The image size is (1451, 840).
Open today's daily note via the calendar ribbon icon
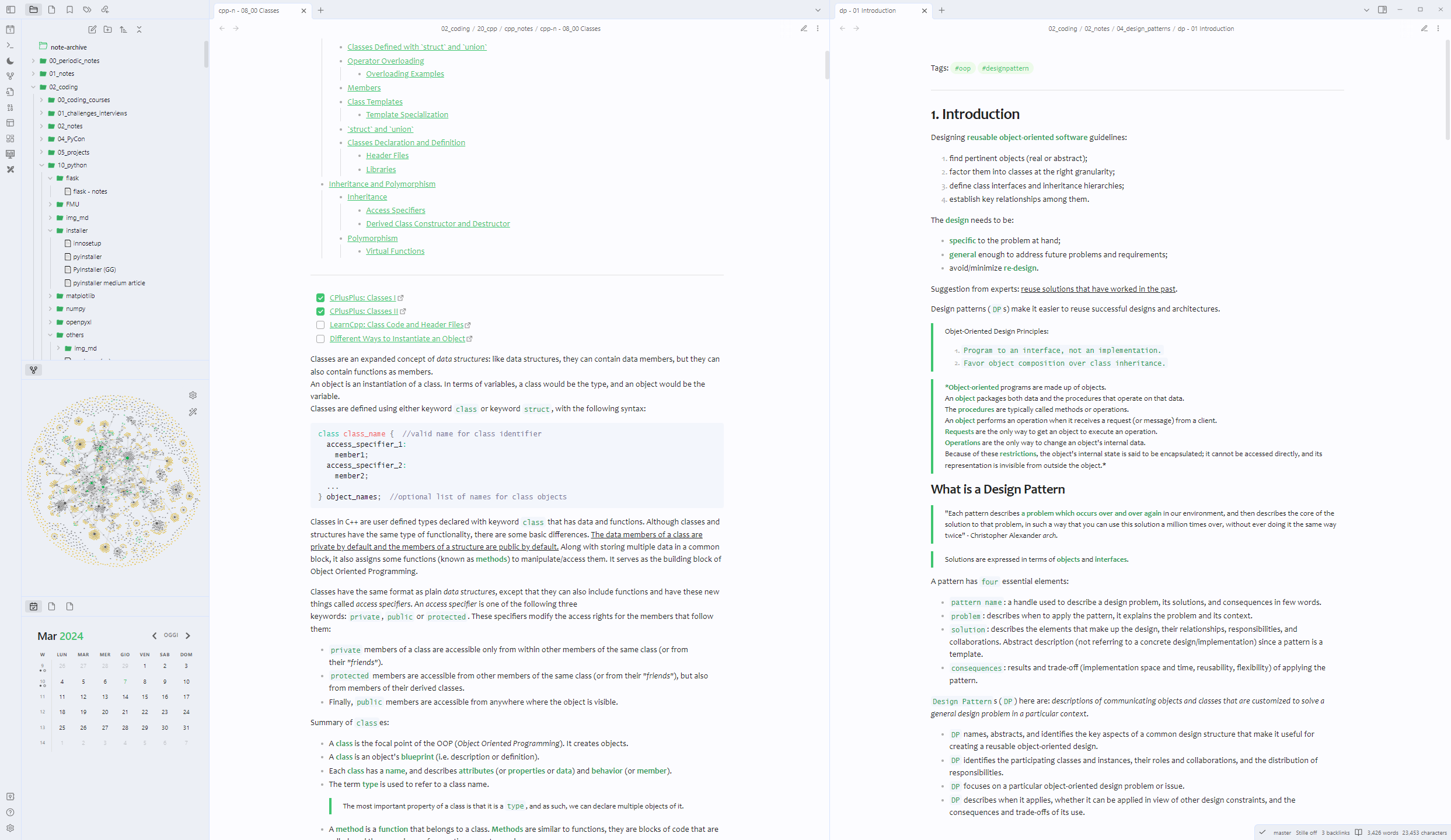click(x=10, y=30)
